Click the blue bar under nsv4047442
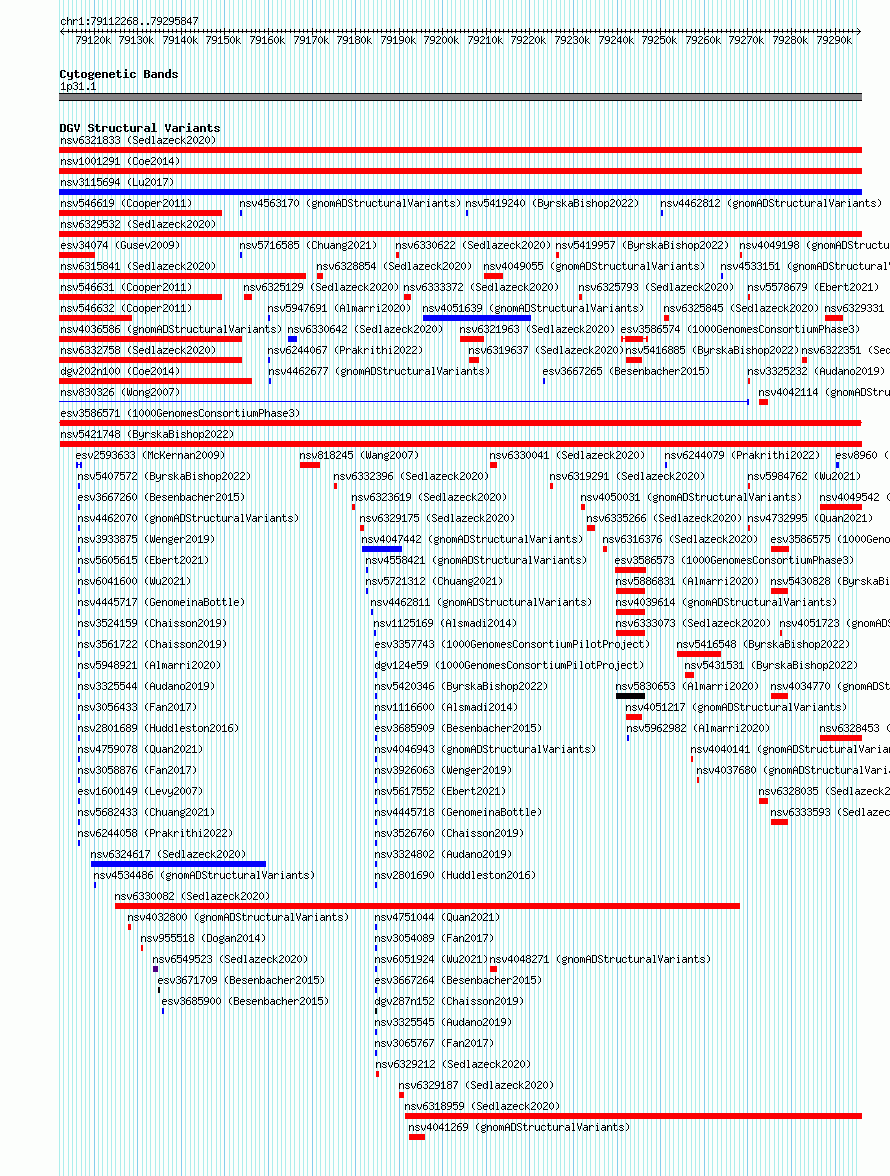The width and height of the screenshot is (890, 1176). pyautogui.click(x=382, y=549)
